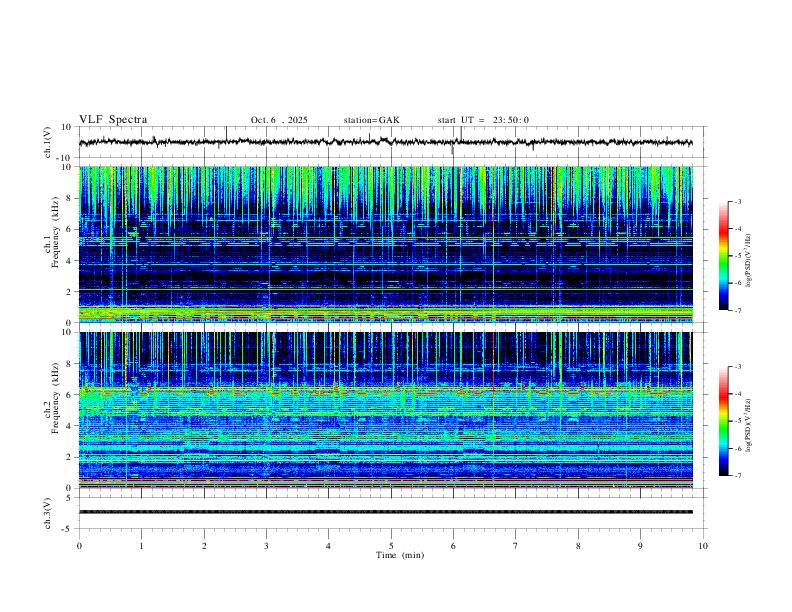The height and width of the screenshot is (612, 792).
Task: Click the ch.2 'log(PSD)(V²/Hz)' colorbar label
Action: pos(749,425)
